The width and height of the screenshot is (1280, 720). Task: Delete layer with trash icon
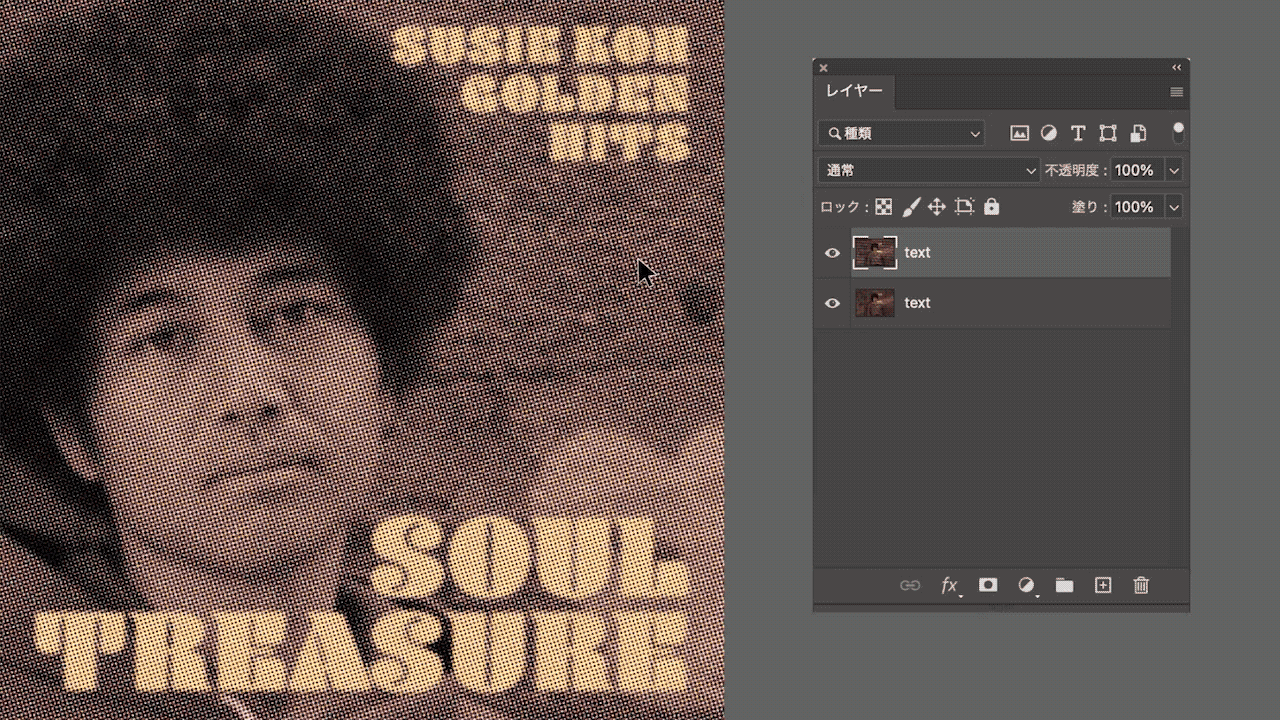click(x=1141, y=585)
